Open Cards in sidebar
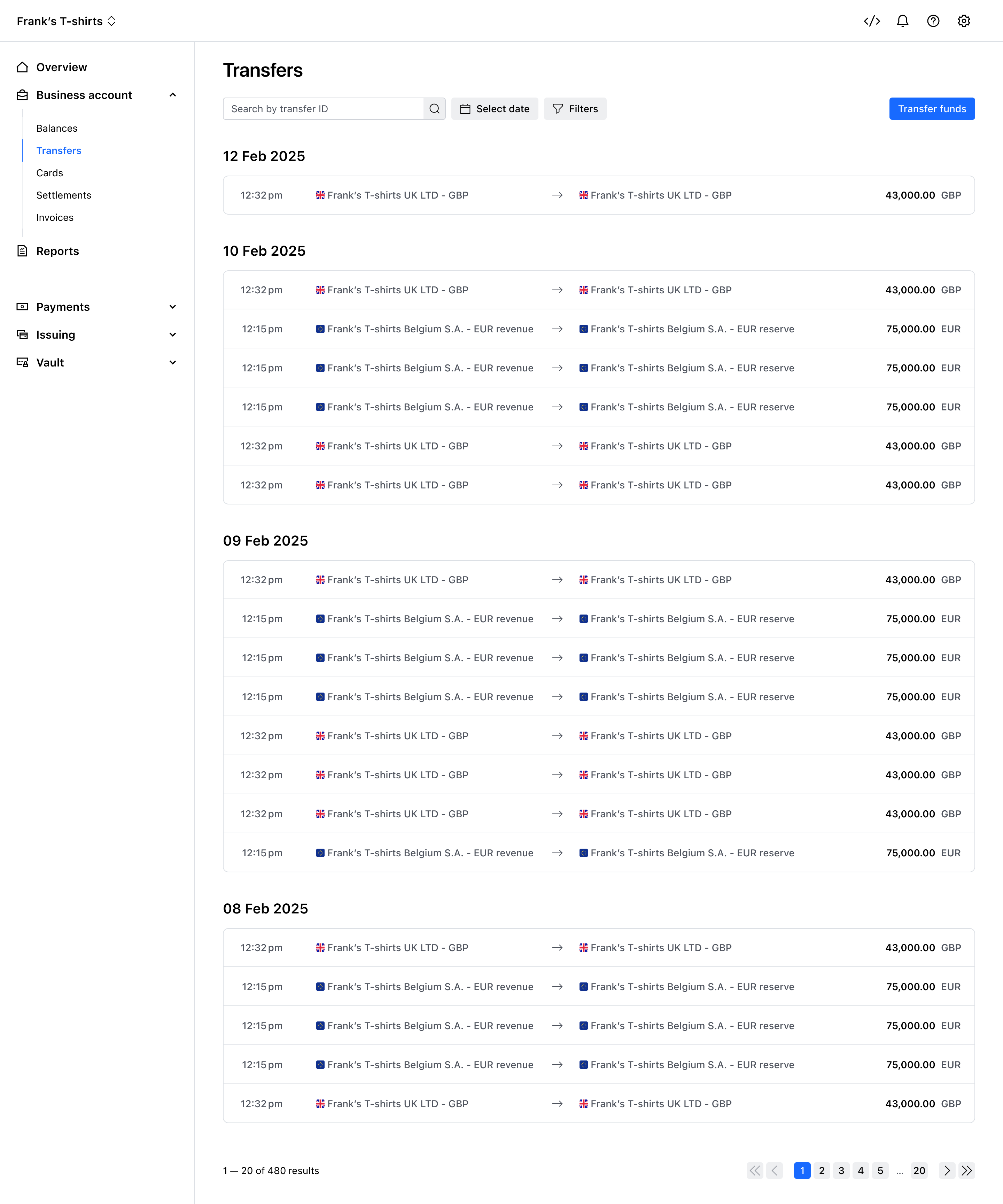The width and height of the screenshot is (1003, 1204). pyautogui.click(x=49, y=173)
